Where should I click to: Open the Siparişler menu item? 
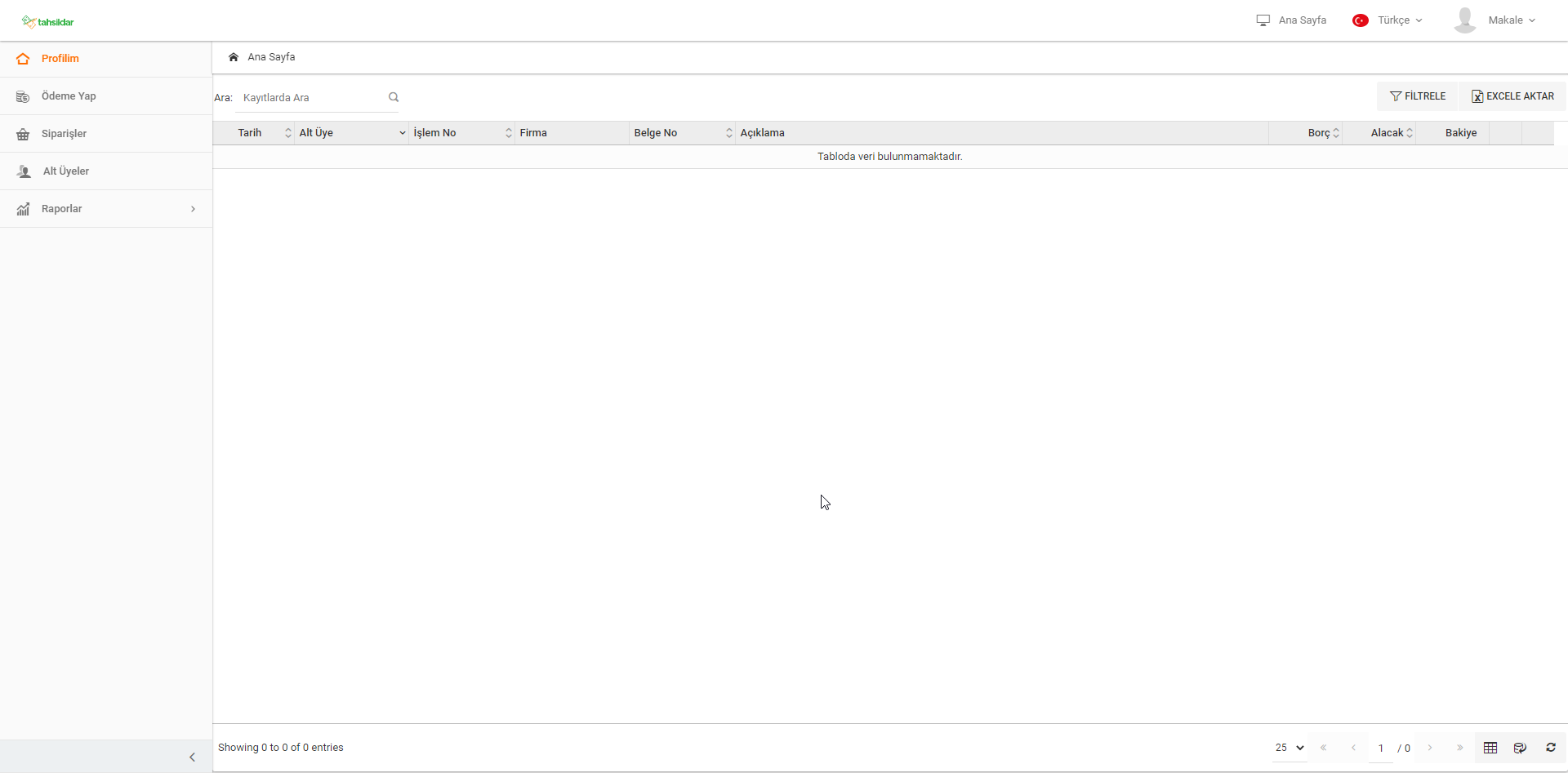[x=106, y=134]
